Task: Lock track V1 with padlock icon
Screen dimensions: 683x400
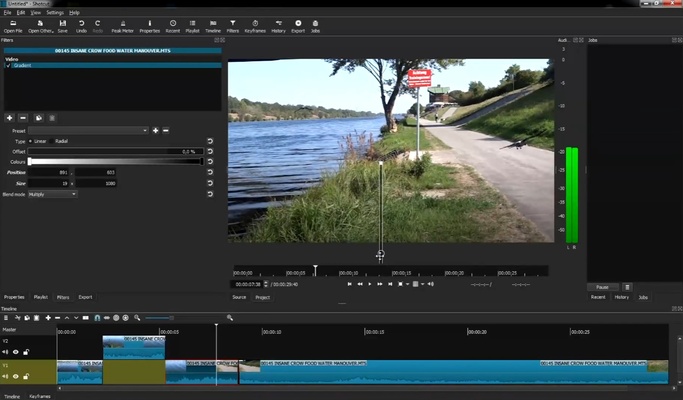Action: [x=26, y=376]
